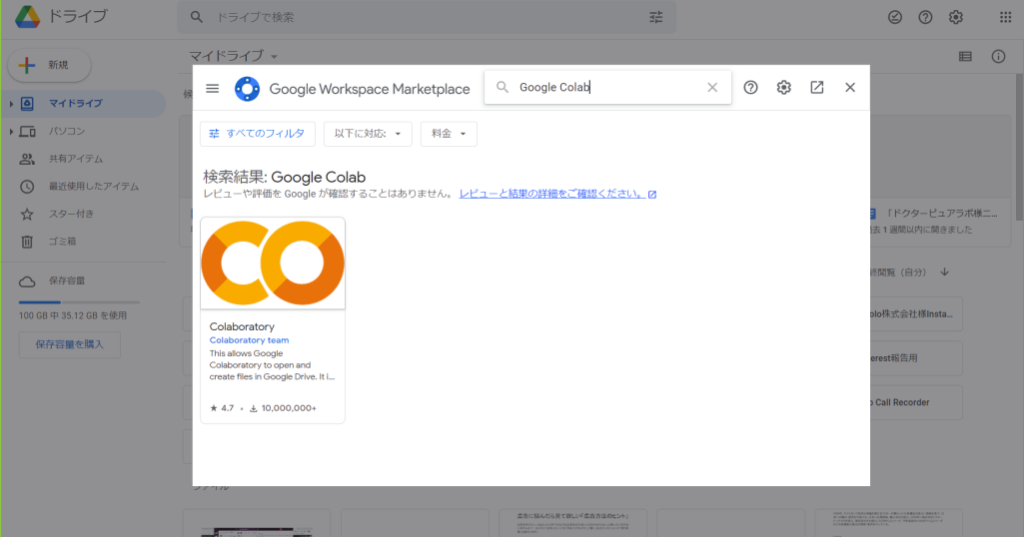The image size is (1024, 537).
Task: Open the すべてのフィルタ filters button
Action: [257, 134]
